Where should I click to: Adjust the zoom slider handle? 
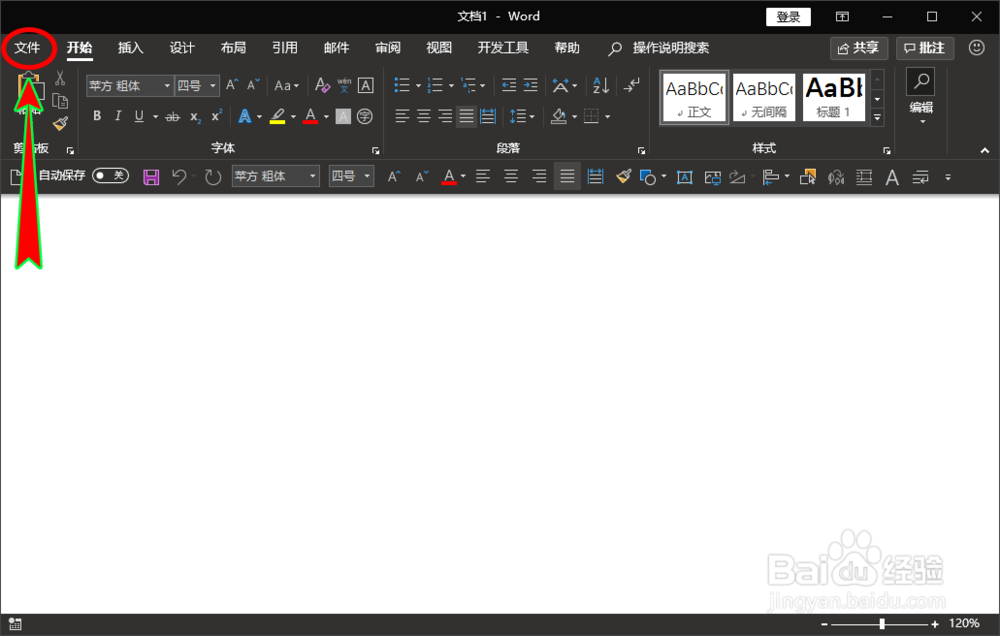(x=882, y=624)
